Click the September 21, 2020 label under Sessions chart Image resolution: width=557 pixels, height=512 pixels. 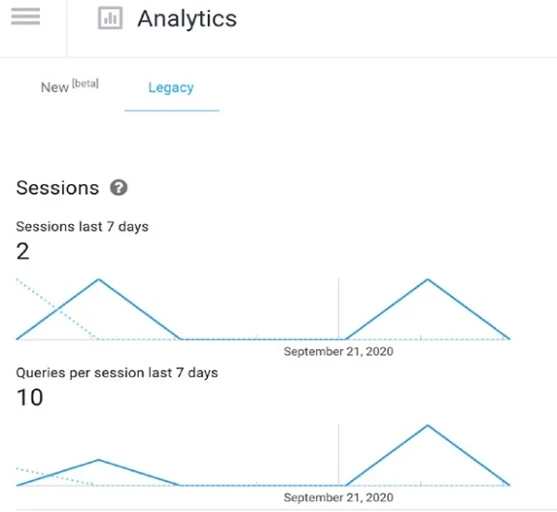pos(339,351)
